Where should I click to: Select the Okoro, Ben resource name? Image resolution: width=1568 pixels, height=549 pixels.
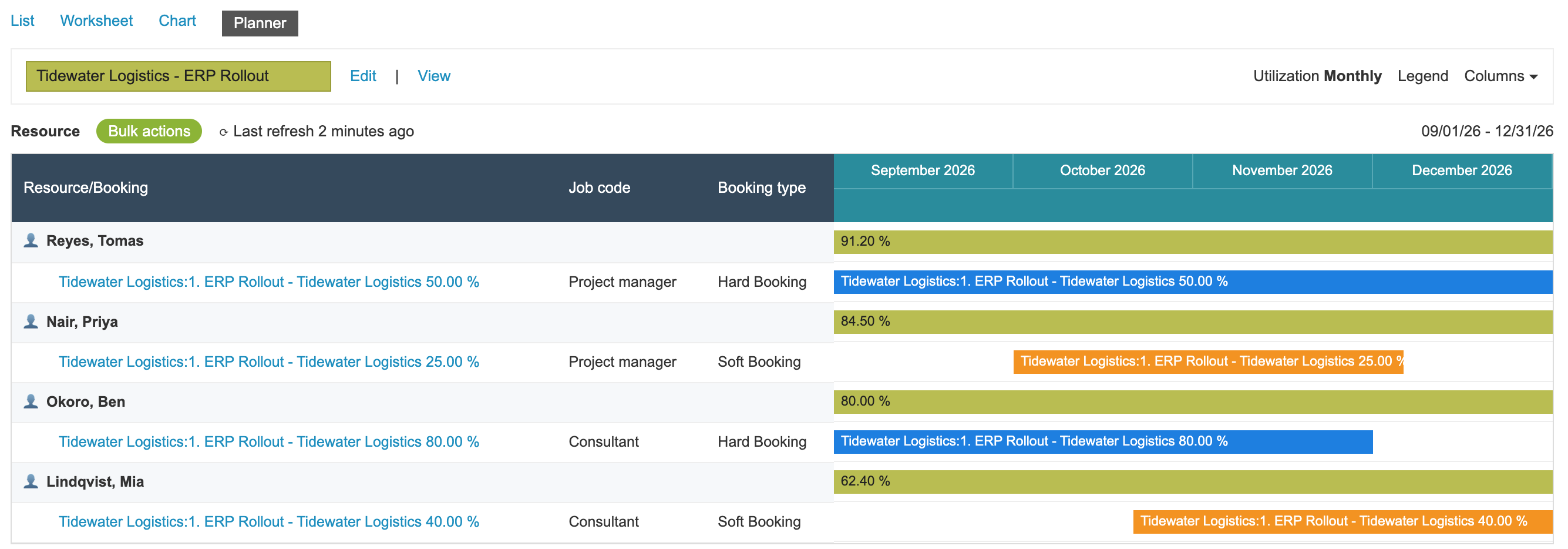click(86, 401)
